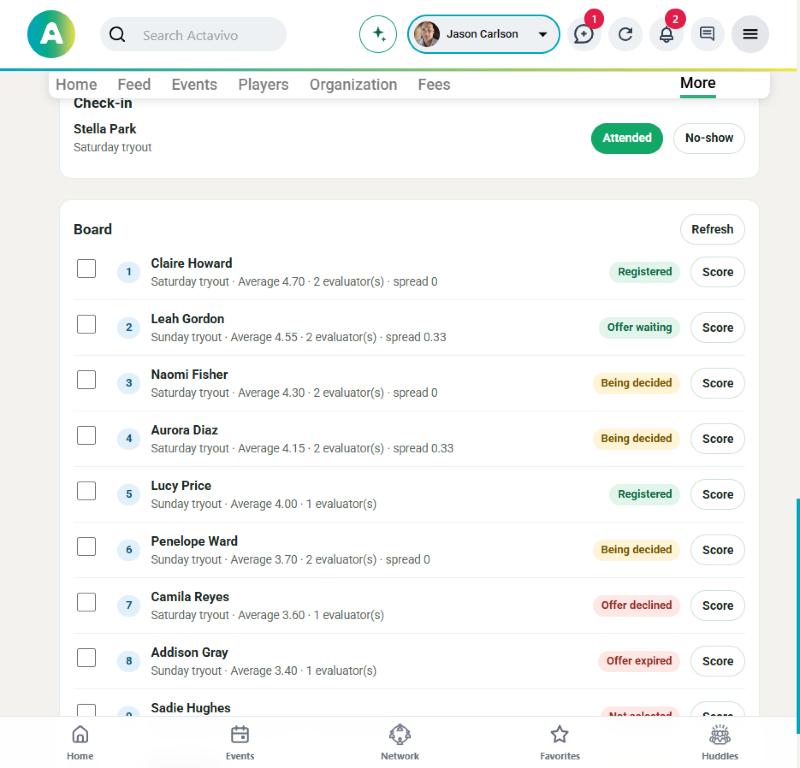The width and height of the screenshot is (800, 768).
Task: Open the Players tab
Action: click(x=263, y=84)
